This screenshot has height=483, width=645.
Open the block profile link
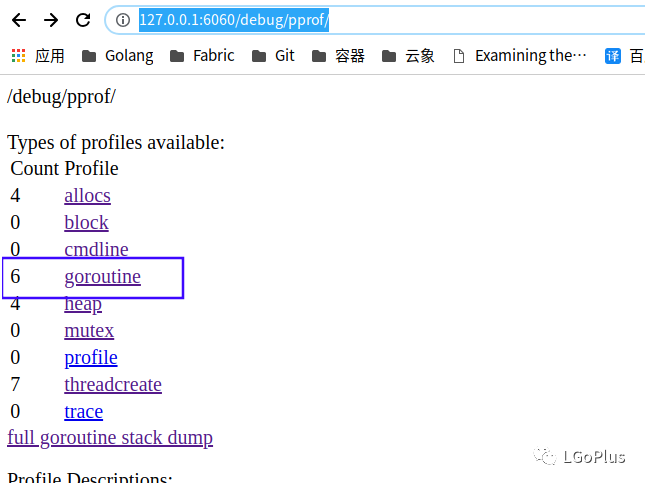86,223
